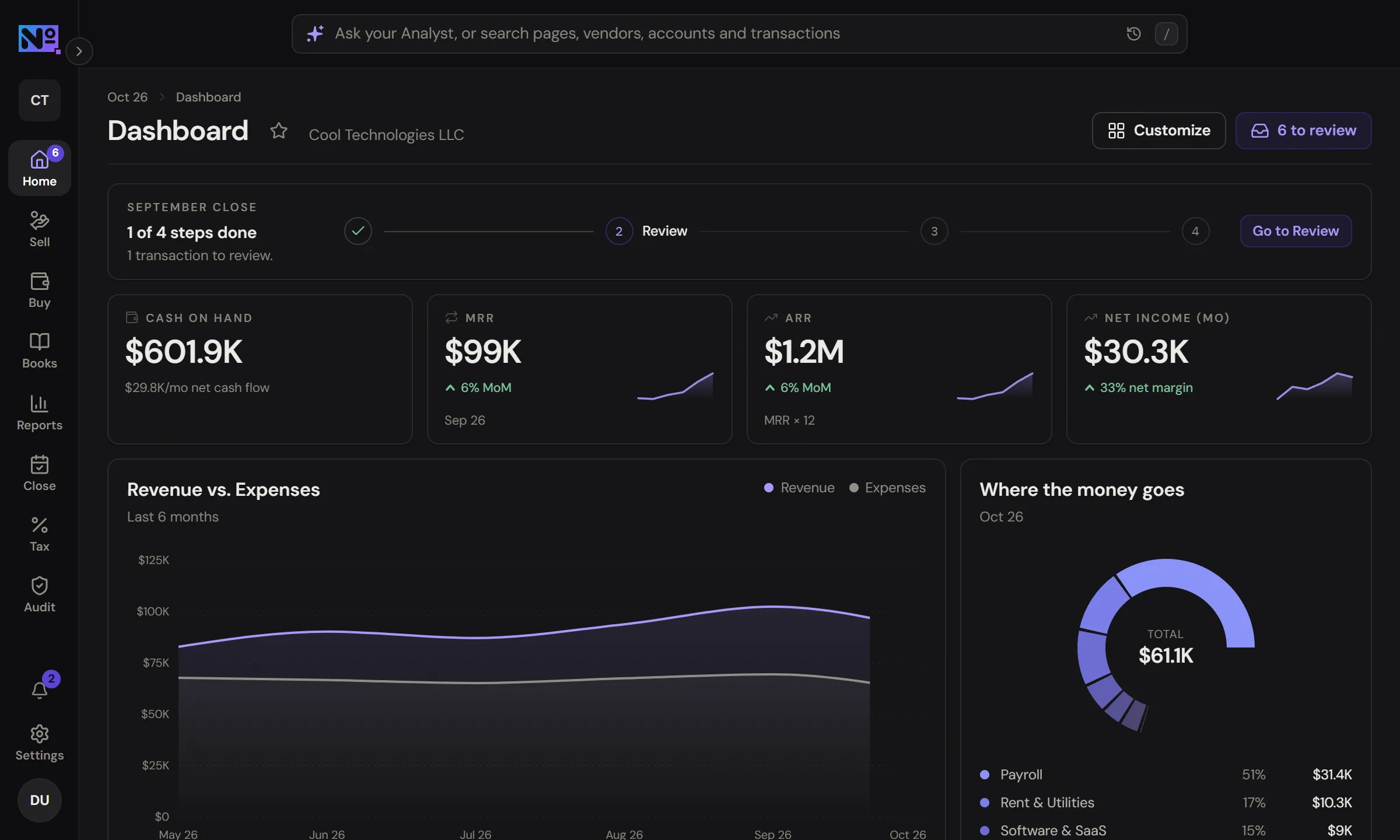
Task: Click the Customize button
Action: tap(1158, 131)
